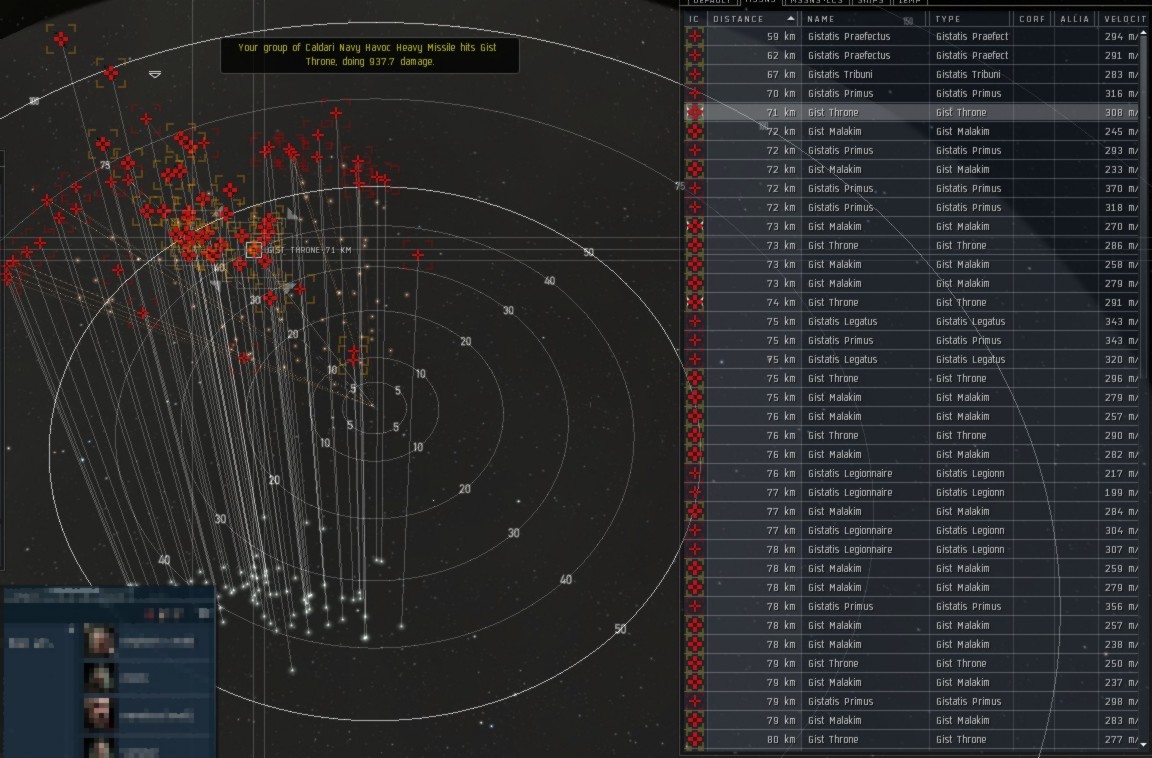Image resolution: width=1152 pixels, height=758 pixels.
Task: Select icon of Gistatis Legatus moving 320 m/s
Action: tap(694, 359)
